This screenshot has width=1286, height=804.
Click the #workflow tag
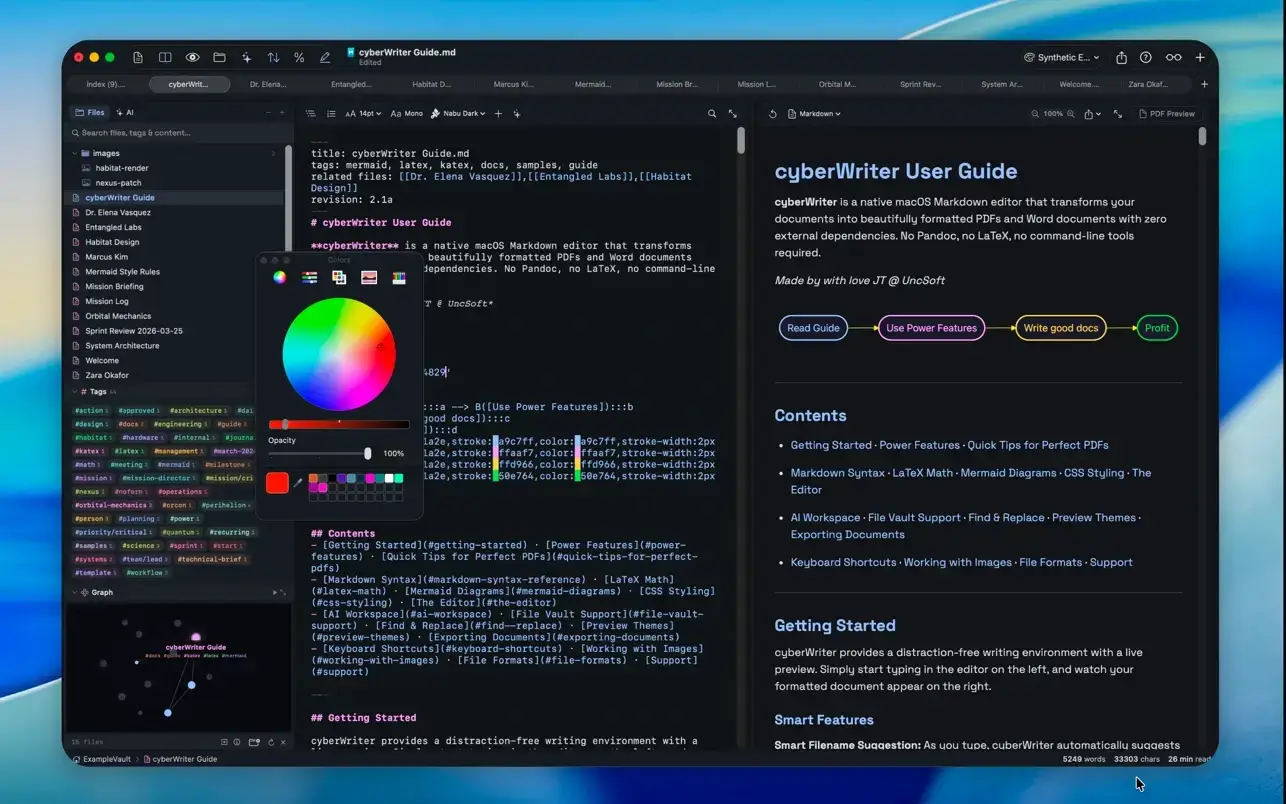(x=145, y=573)
